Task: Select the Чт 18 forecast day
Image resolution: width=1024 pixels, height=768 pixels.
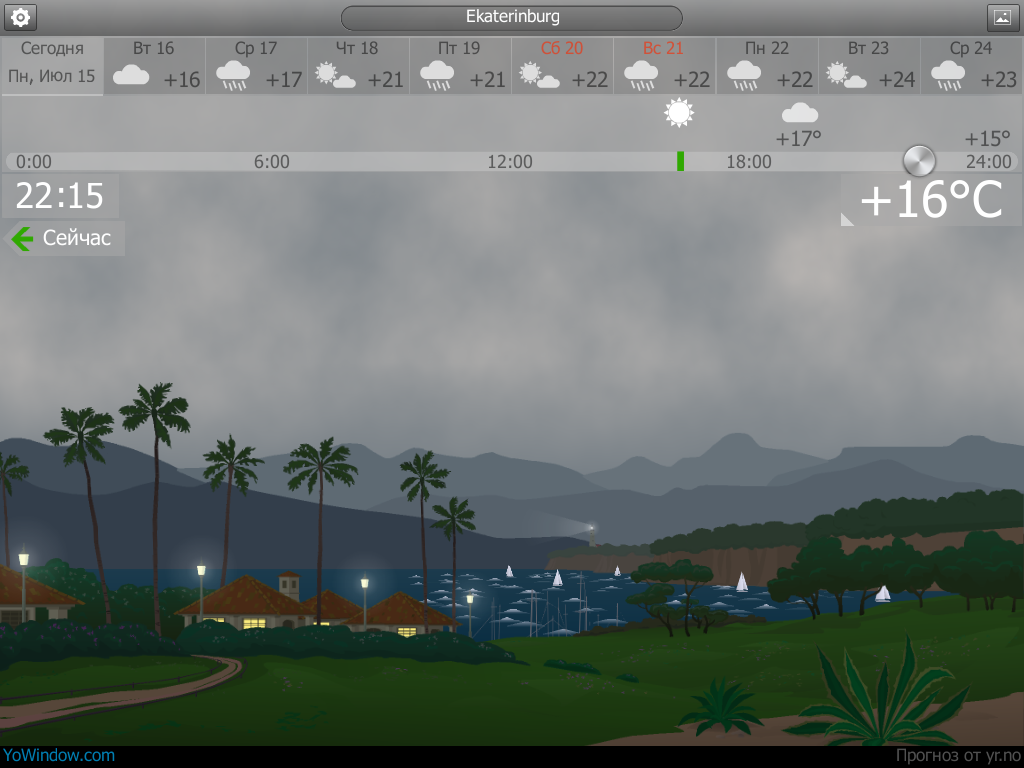Action: point(359,65)
